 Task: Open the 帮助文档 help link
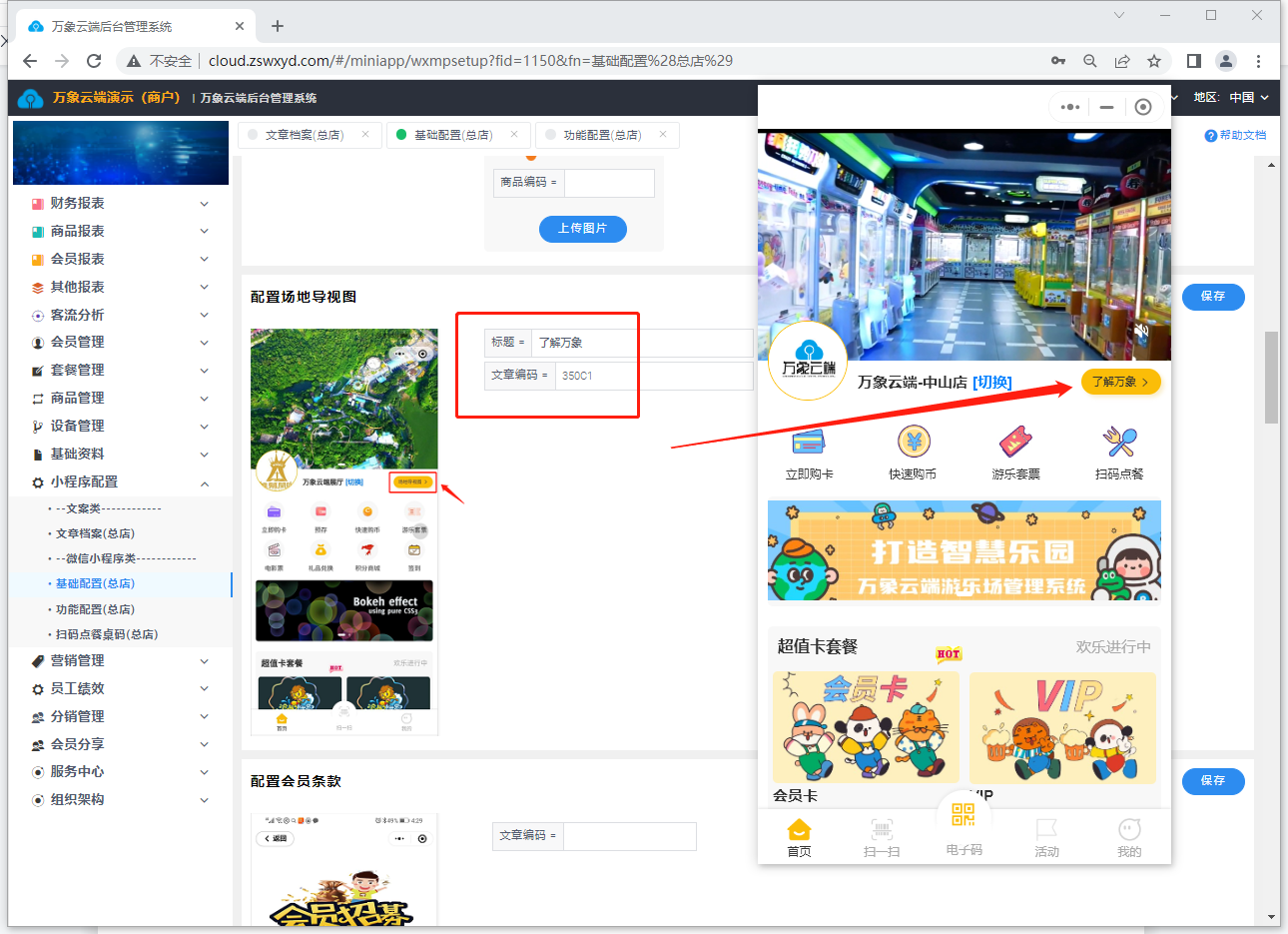coord(1236,135)
